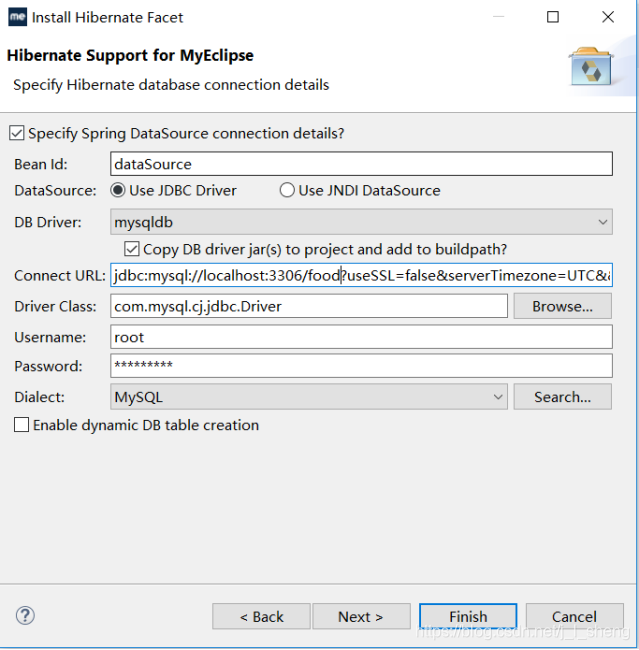Toggle Copy DB driver jar(s) to project checkbox
The width and height of the screenshot is (639, 650).
(x=131, y=249)
